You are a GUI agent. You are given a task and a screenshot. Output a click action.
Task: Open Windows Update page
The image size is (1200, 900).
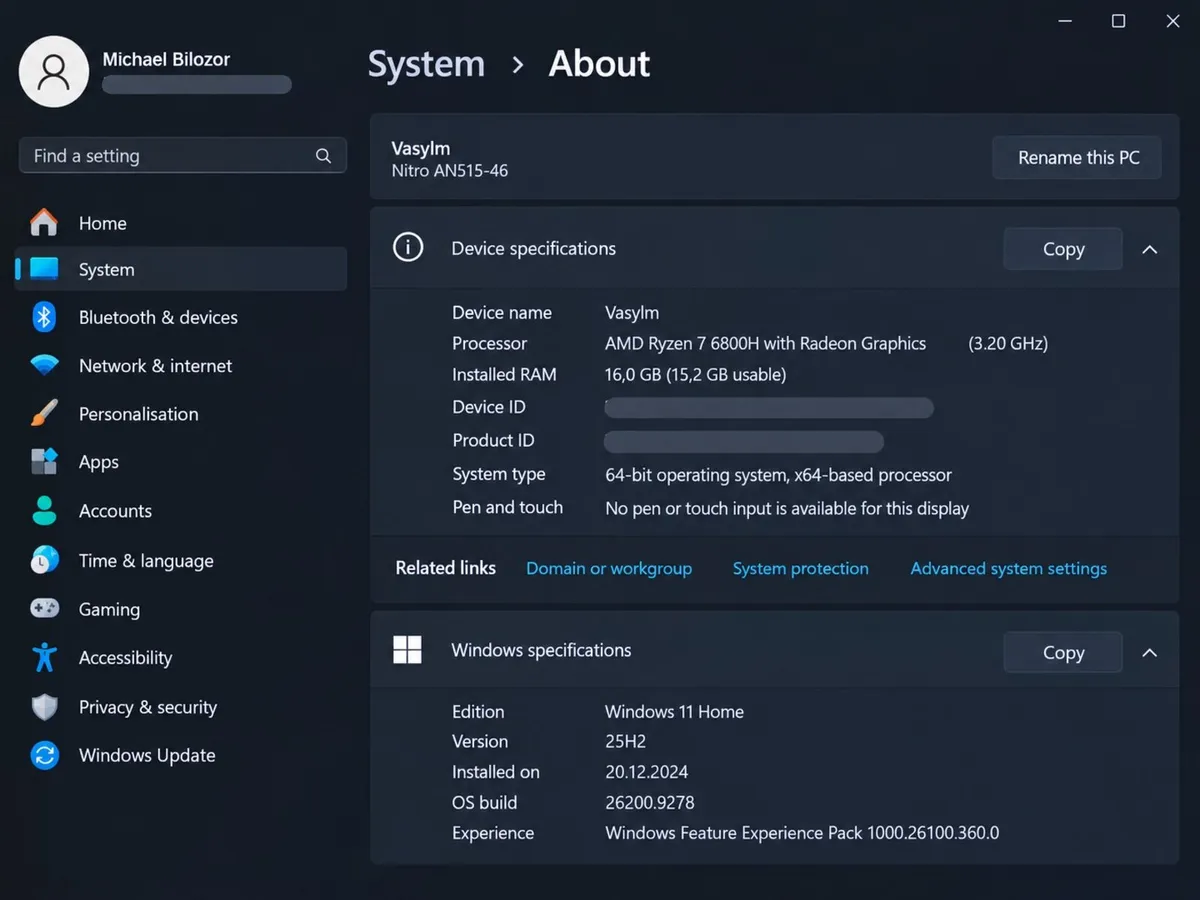point(181,755)
